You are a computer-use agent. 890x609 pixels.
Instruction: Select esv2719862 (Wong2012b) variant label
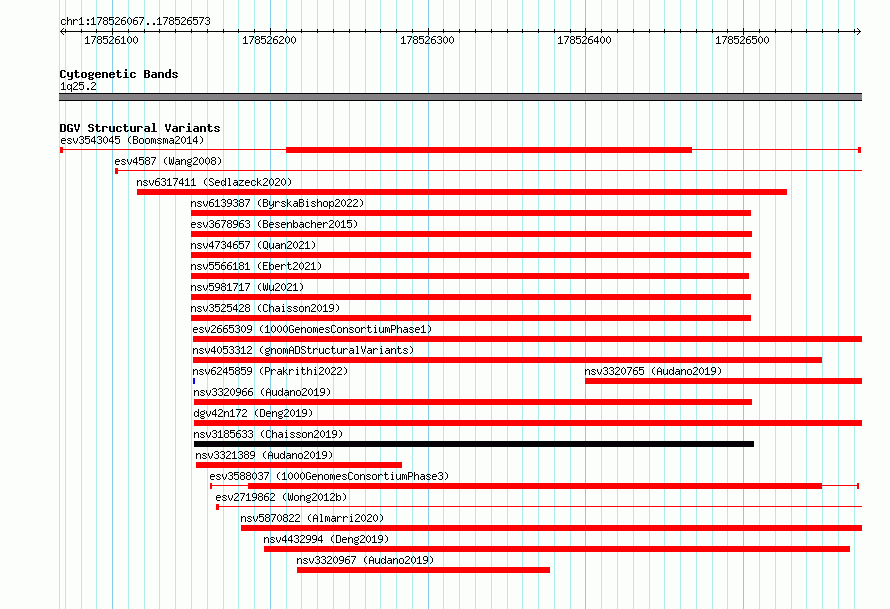(x=282, y=497)
